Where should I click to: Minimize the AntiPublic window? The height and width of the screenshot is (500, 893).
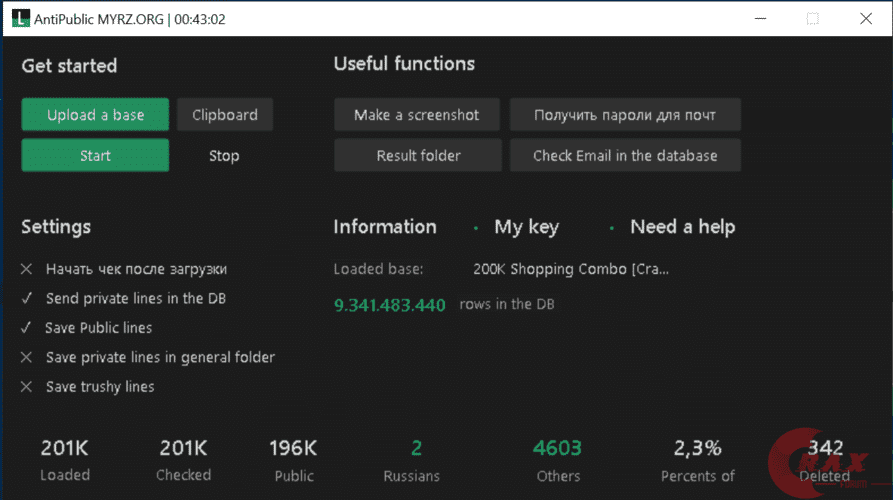pos(760,18)
